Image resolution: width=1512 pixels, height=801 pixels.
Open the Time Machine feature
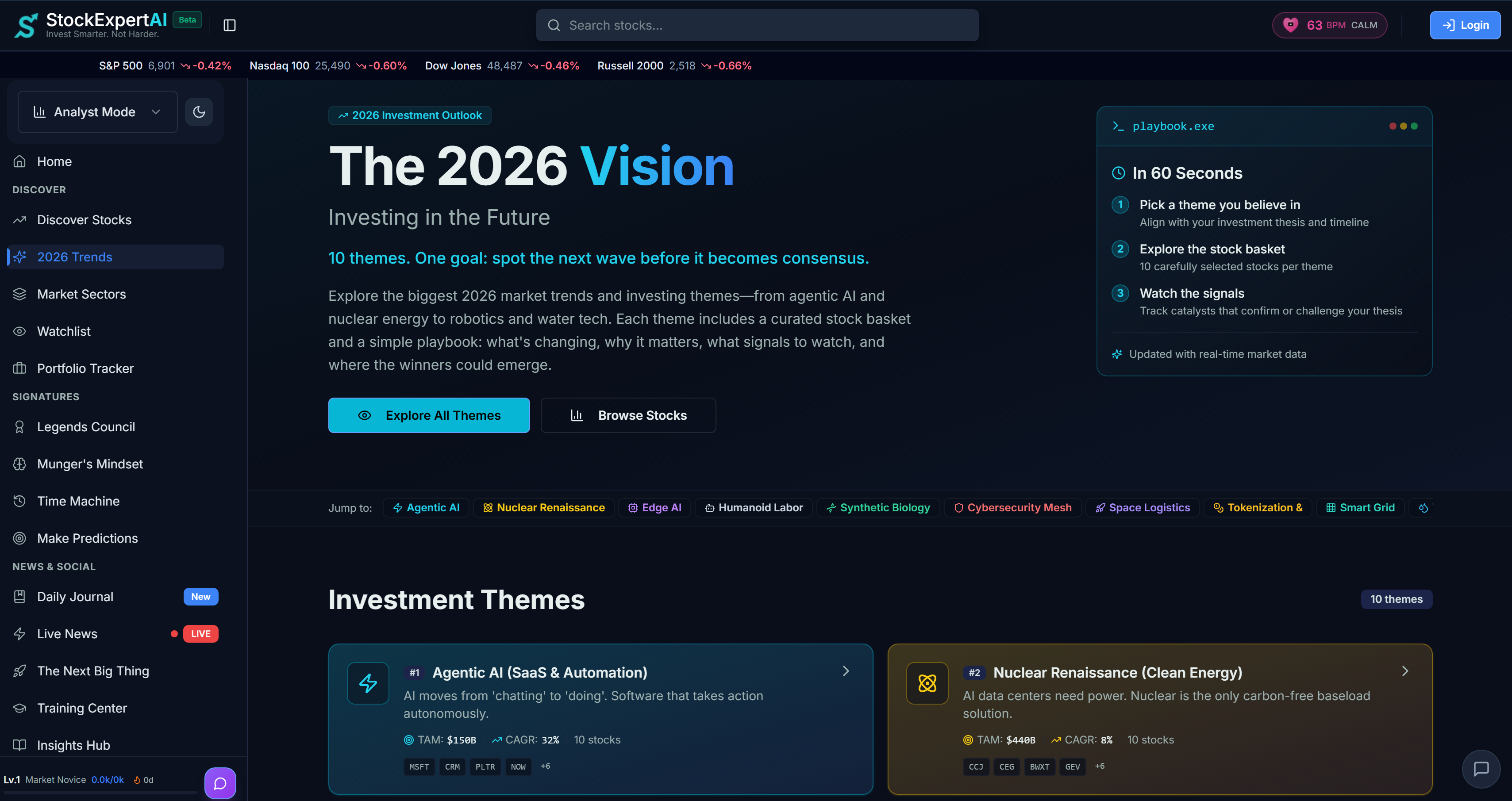78,501
